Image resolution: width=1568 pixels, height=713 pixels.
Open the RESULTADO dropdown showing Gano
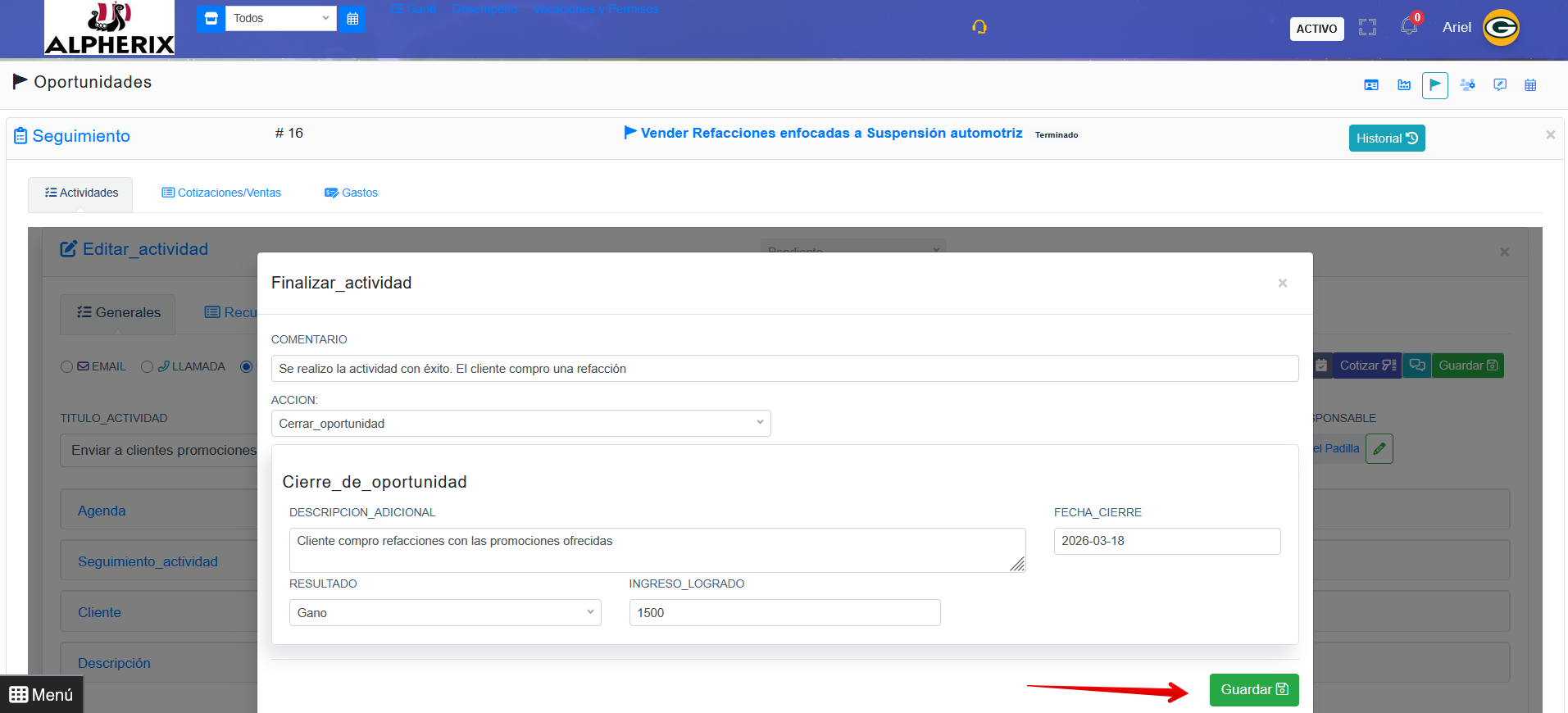click(445, 613)
